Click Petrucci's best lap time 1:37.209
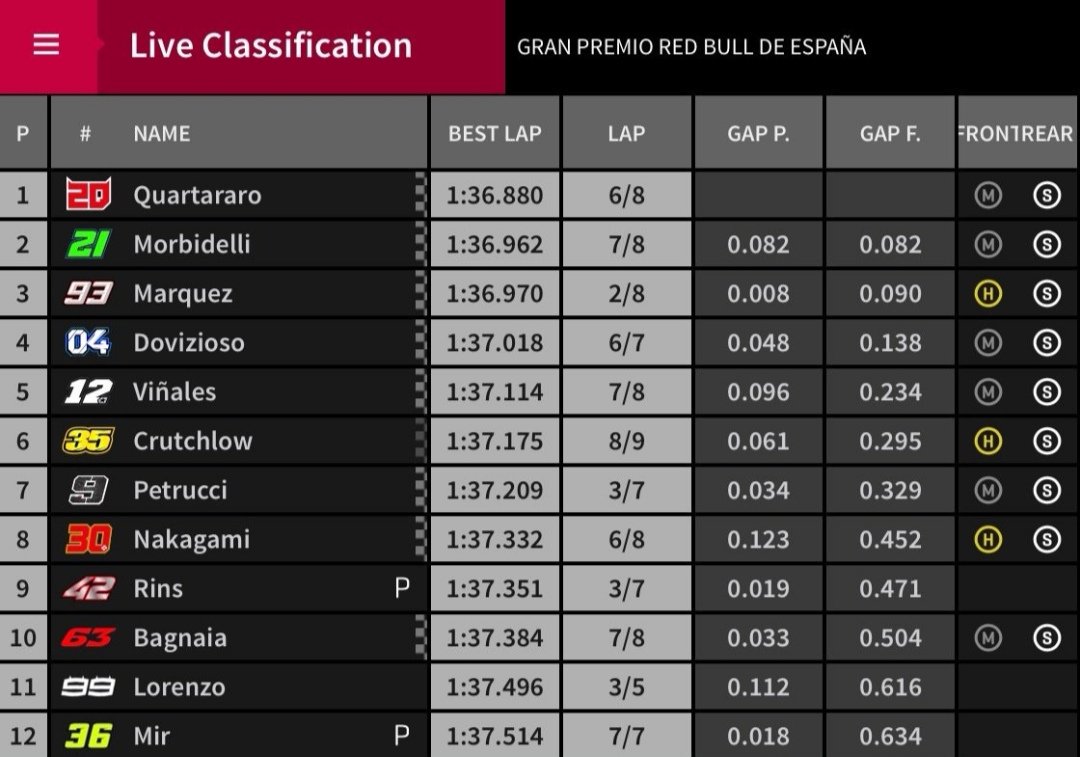 495,490
